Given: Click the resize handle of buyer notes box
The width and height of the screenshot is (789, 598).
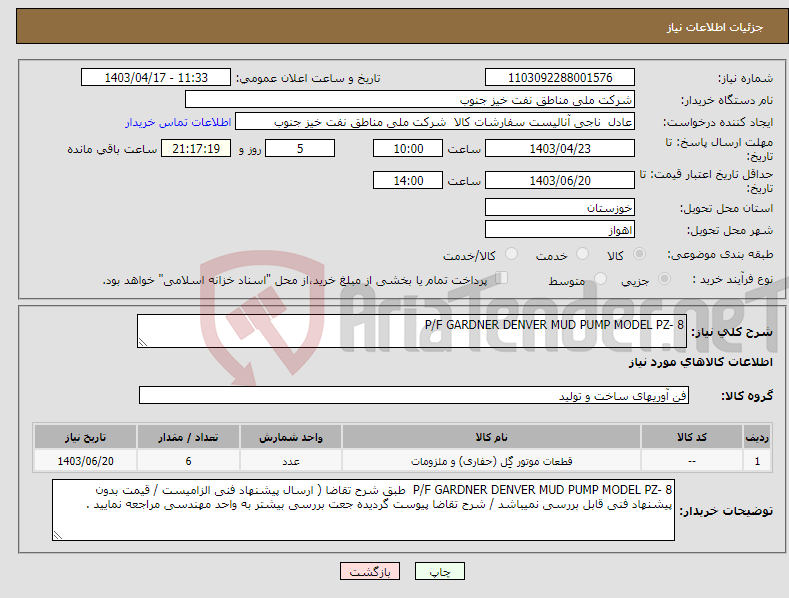Looking at the screenshot, I should pyautogui.click(x=58, y=535).
